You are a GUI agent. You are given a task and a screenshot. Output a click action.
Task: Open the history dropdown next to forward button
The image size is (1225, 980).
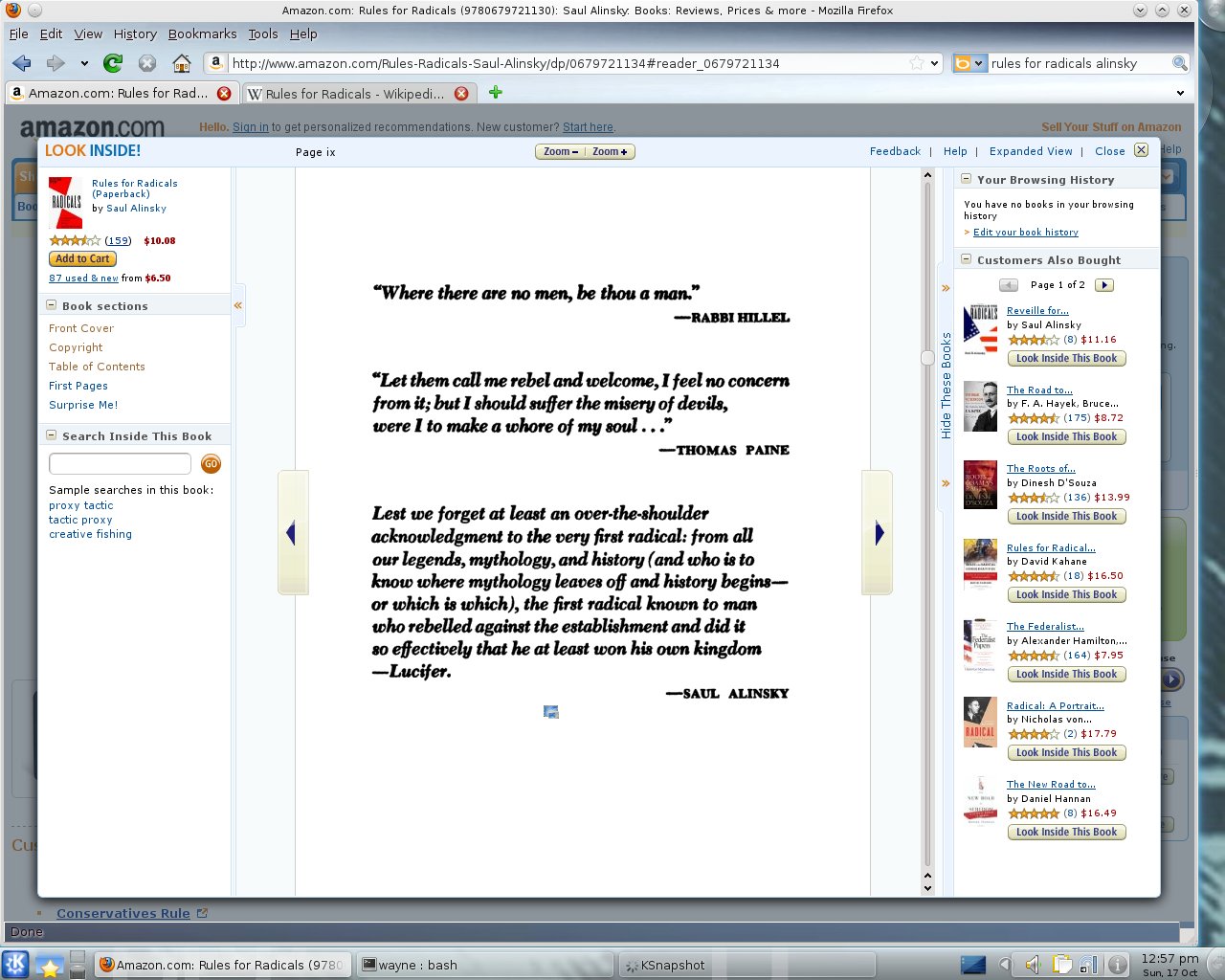pos(84,64)
